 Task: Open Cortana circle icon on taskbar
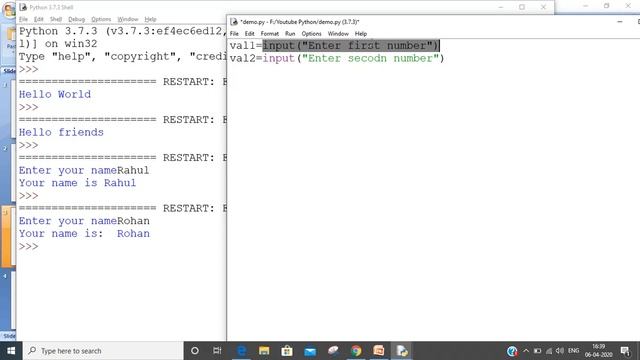[x=195, y=351]
